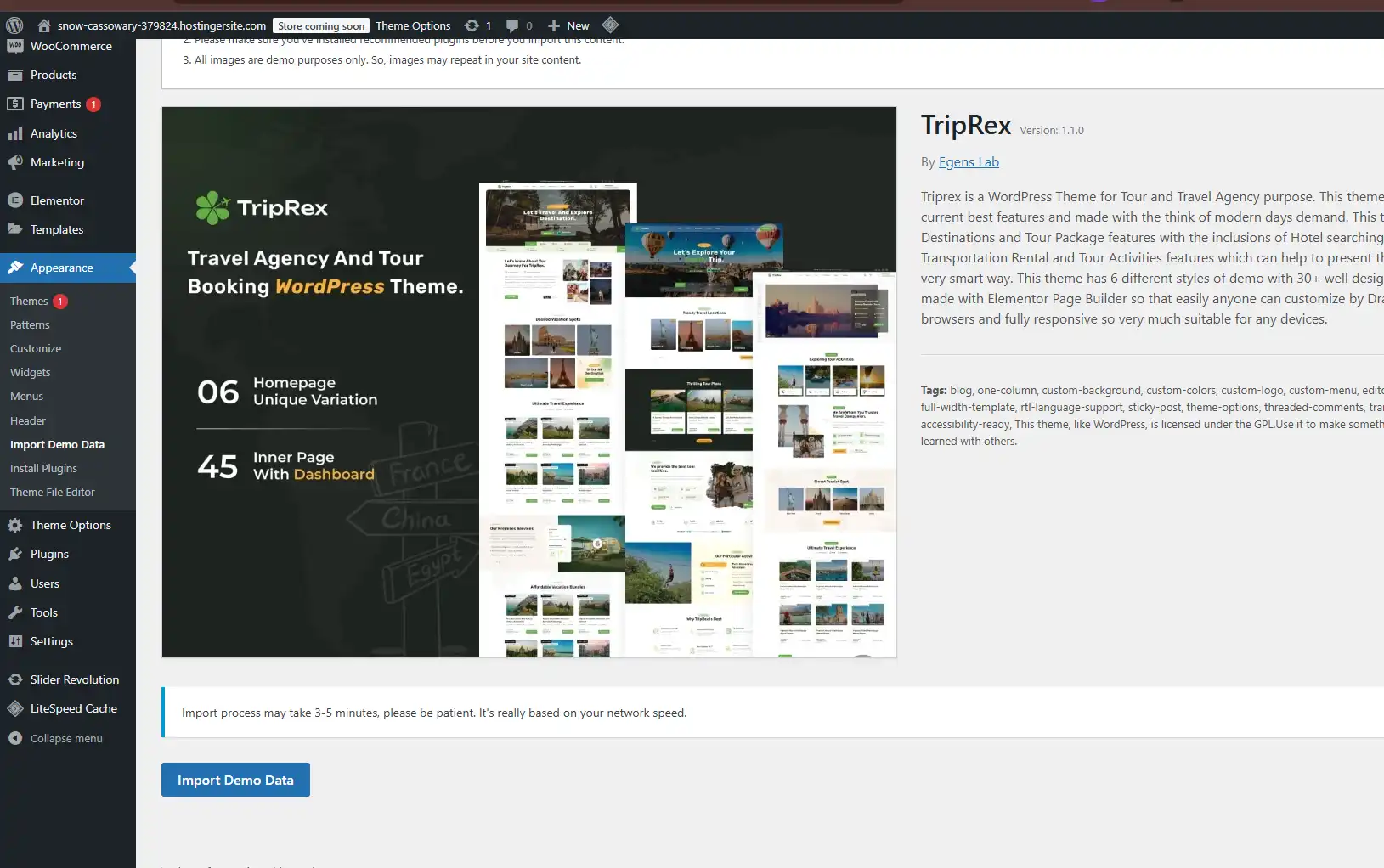The image size is (1384, 868).
Task: Click the diamond icon in admin bar
Action: (610, 25)
